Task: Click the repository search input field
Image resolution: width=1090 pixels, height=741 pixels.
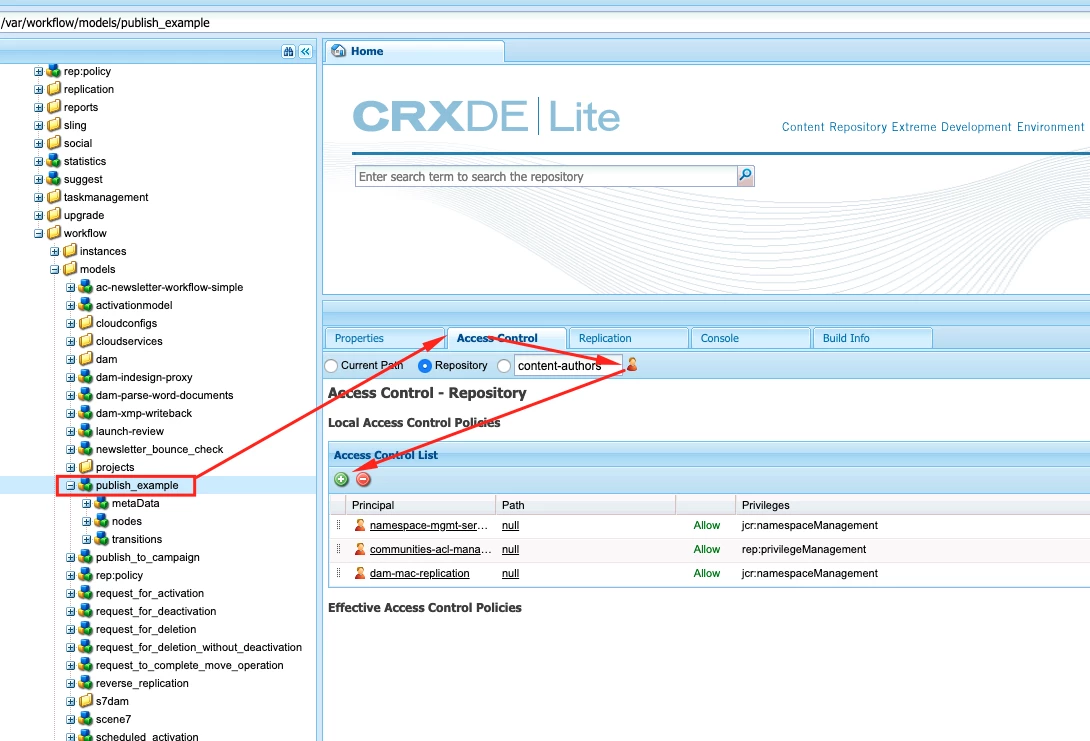Action: (x=546, y=177)
